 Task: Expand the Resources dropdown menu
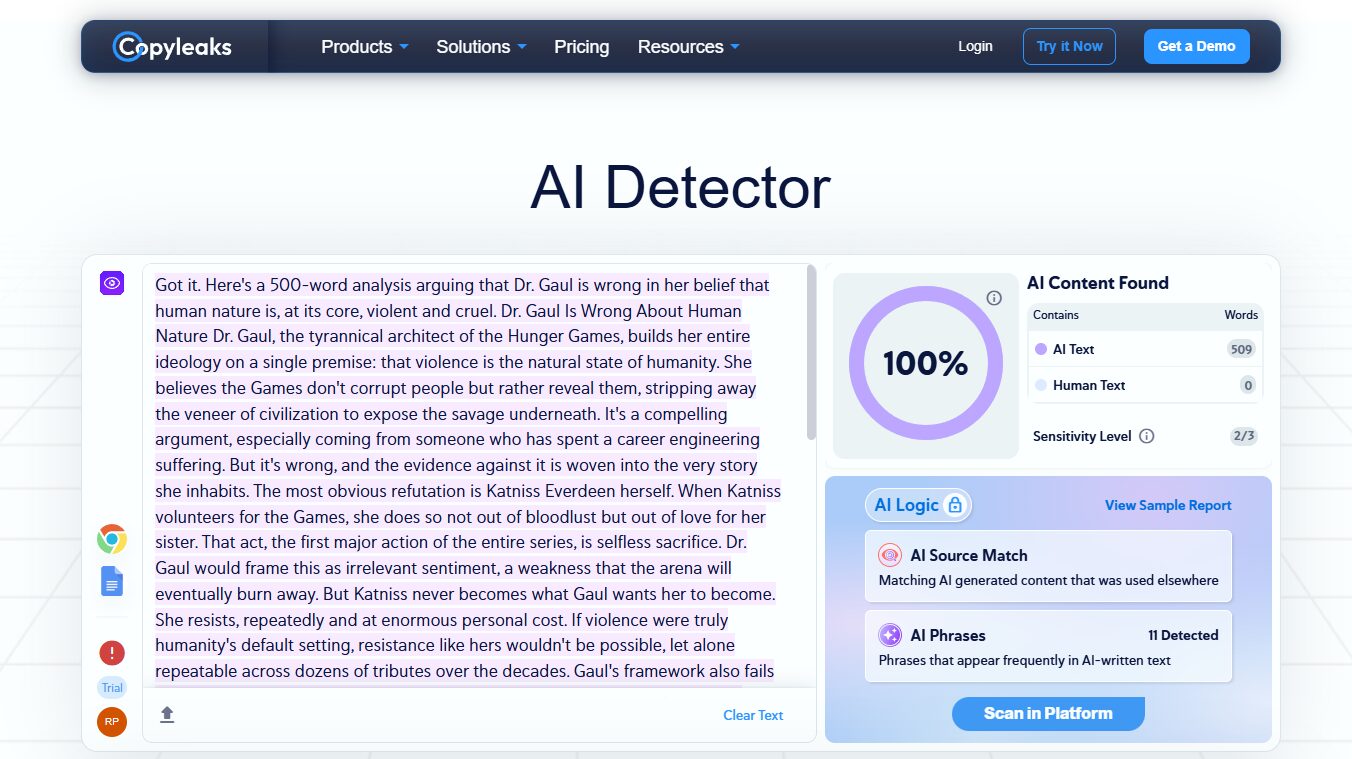(688, 47)
